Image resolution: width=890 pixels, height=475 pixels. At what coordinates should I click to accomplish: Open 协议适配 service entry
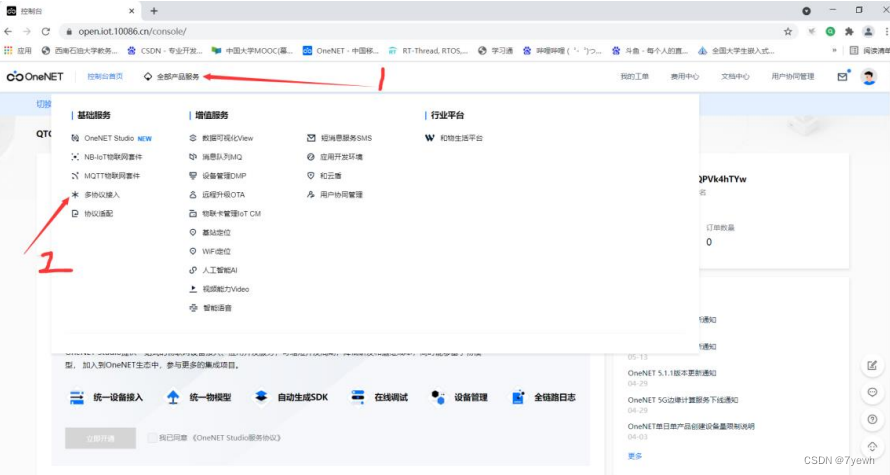pyautogui.click(x=93, y=213)
